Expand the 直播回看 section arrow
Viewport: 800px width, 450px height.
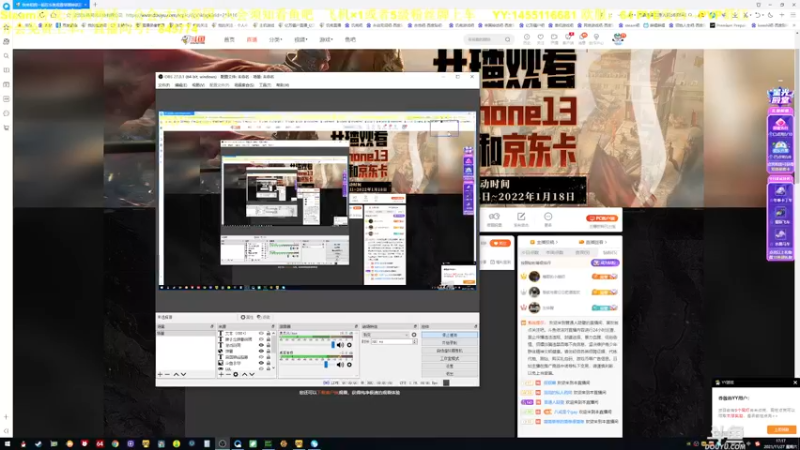coord(606,242)
